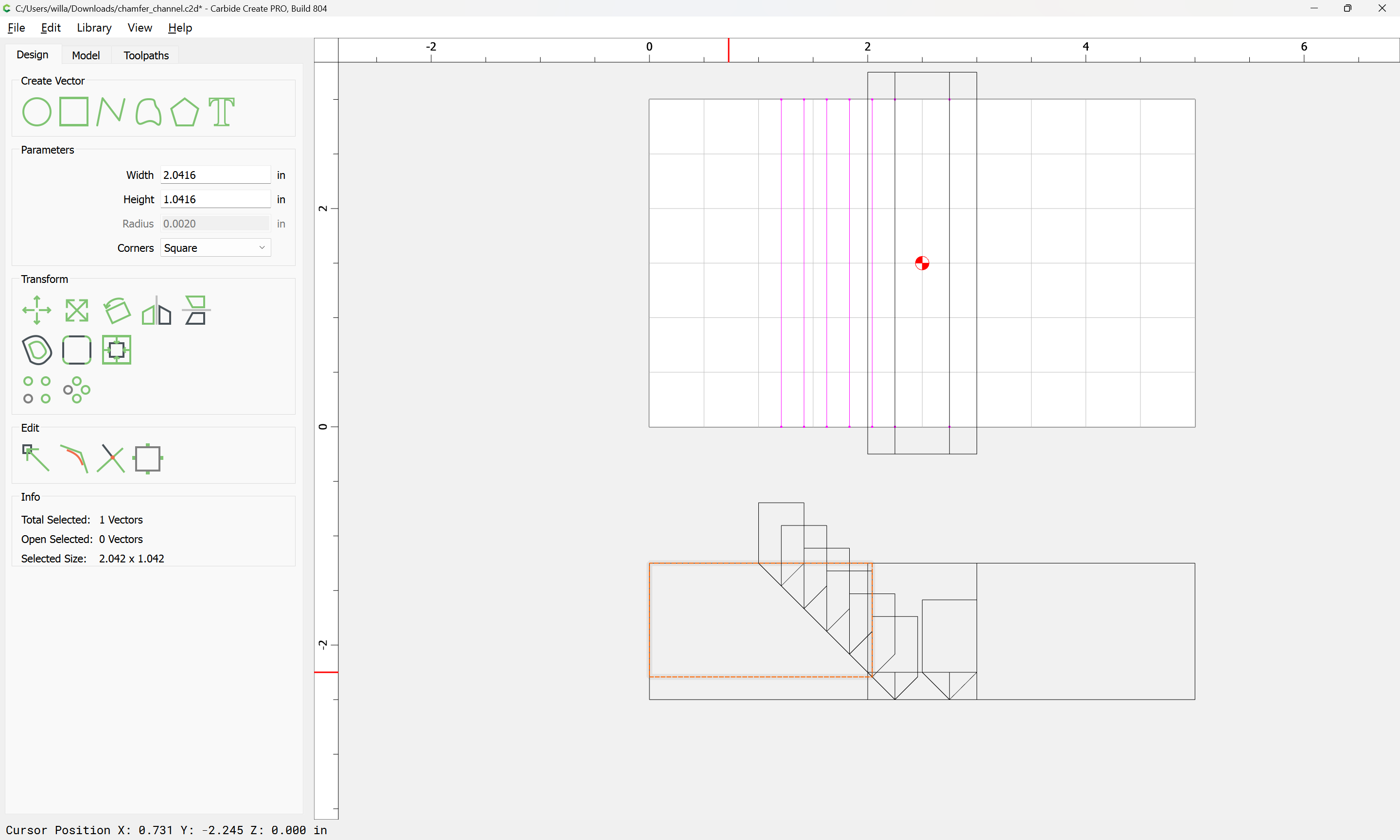The width and height of the screenshot is (1400, 840).
Task: Switch to the Model tab
Action: [86, 55]
